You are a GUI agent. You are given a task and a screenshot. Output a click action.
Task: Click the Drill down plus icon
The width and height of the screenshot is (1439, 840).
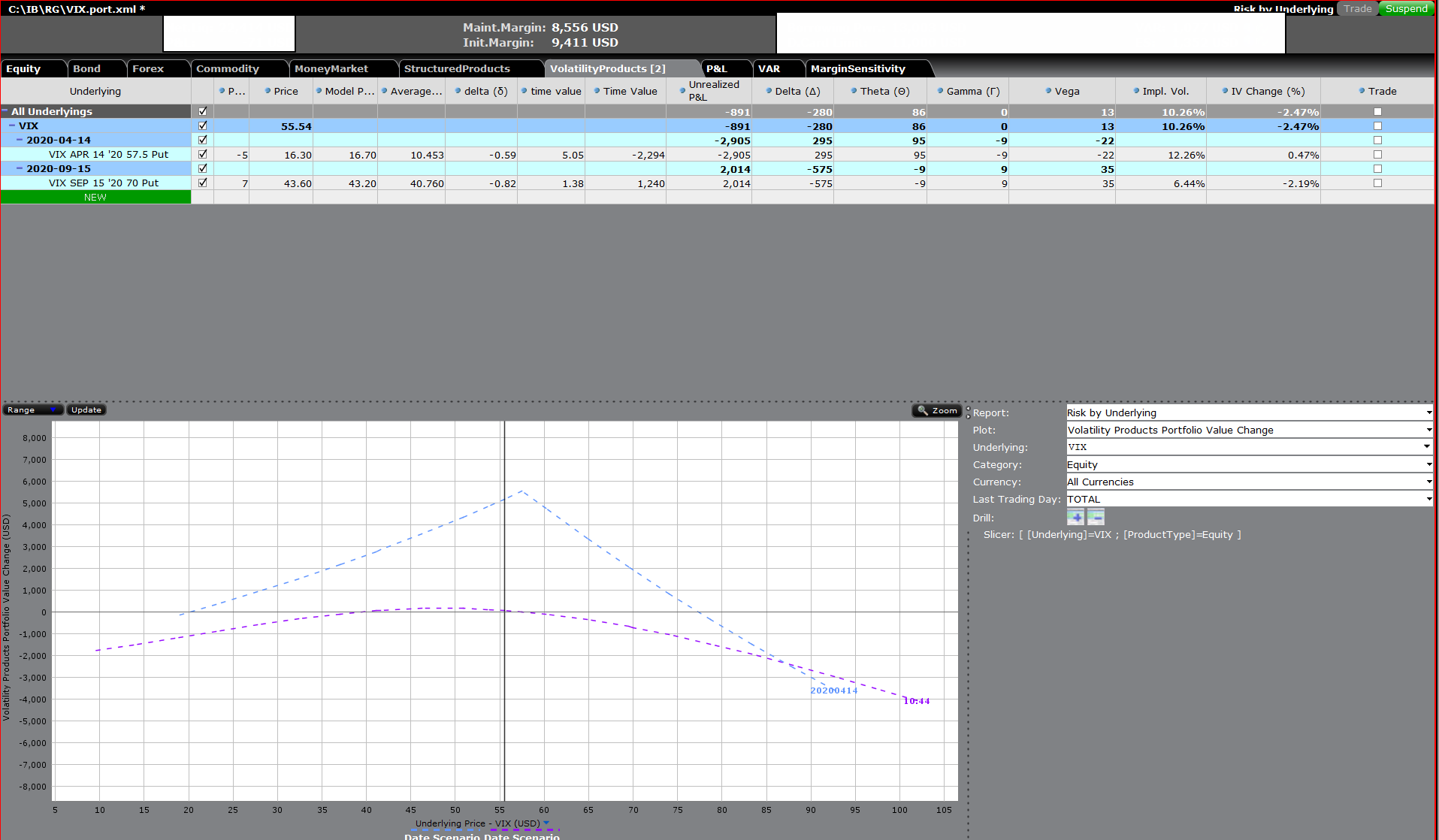point(1075,517)
